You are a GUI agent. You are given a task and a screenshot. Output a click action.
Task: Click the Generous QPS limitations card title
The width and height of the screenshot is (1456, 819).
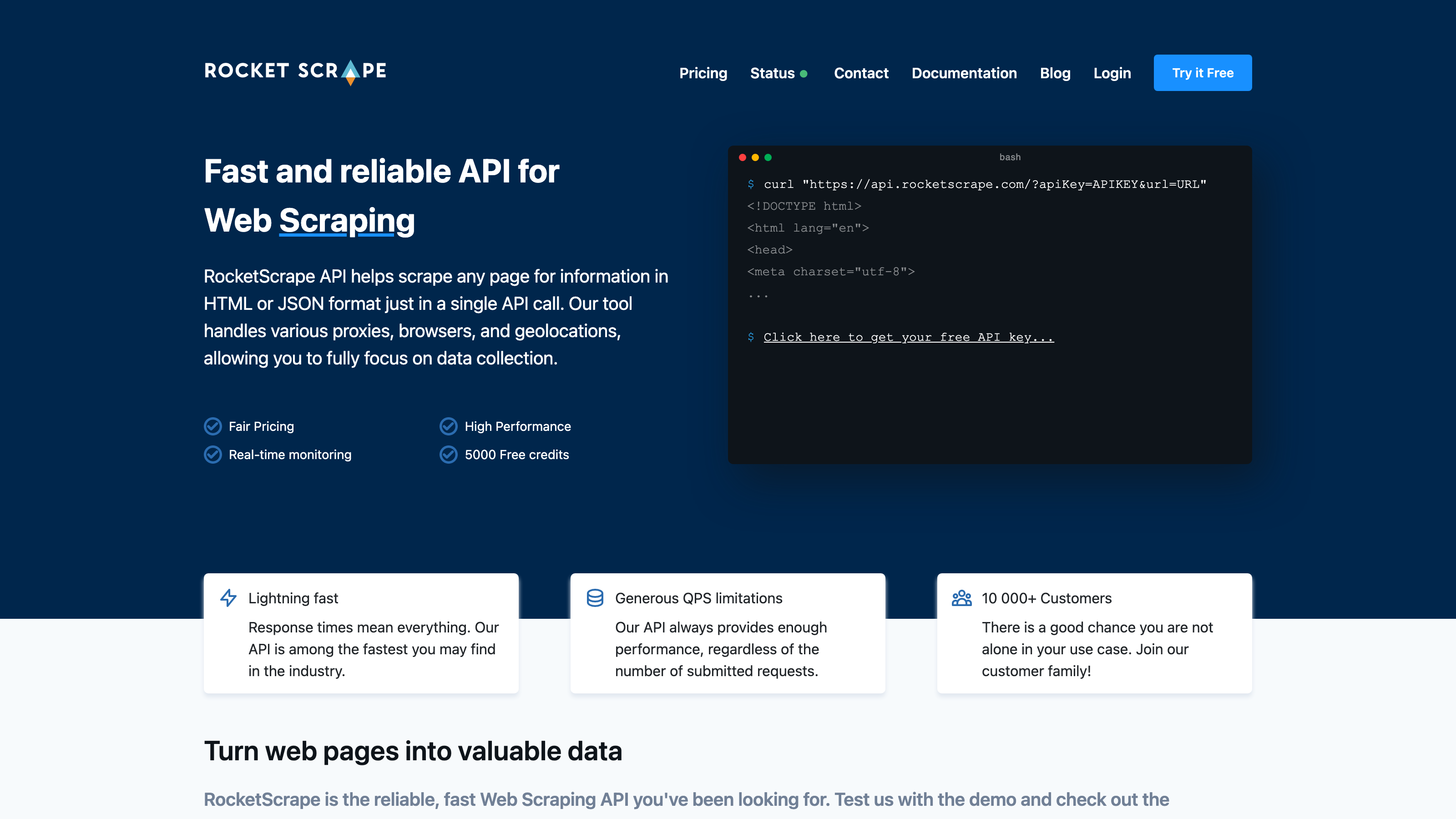coord(698,598)
